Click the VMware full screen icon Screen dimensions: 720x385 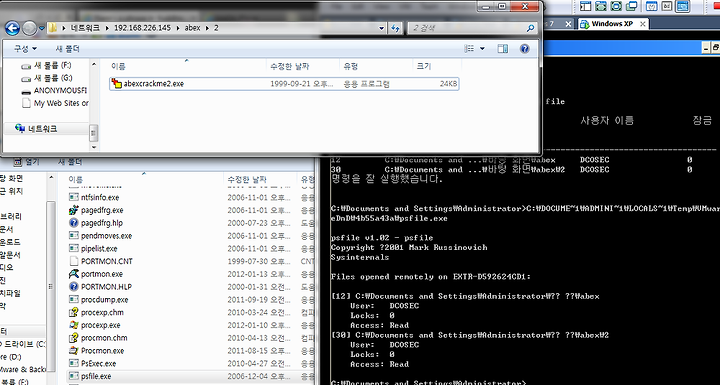tap(601, 6)
